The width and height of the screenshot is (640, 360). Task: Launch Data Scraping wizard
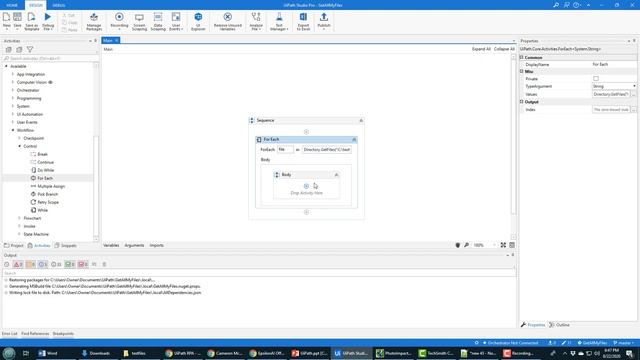click(x=158, y=21)
